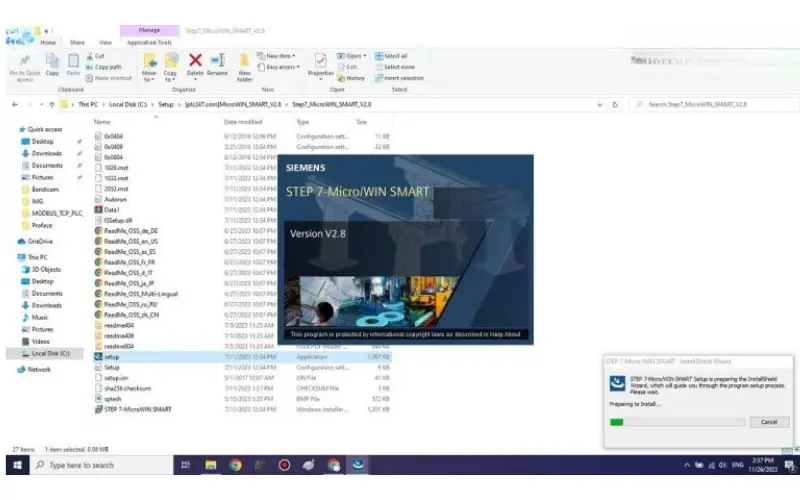
Task: Click Select none
Action: tap(395, 67)
